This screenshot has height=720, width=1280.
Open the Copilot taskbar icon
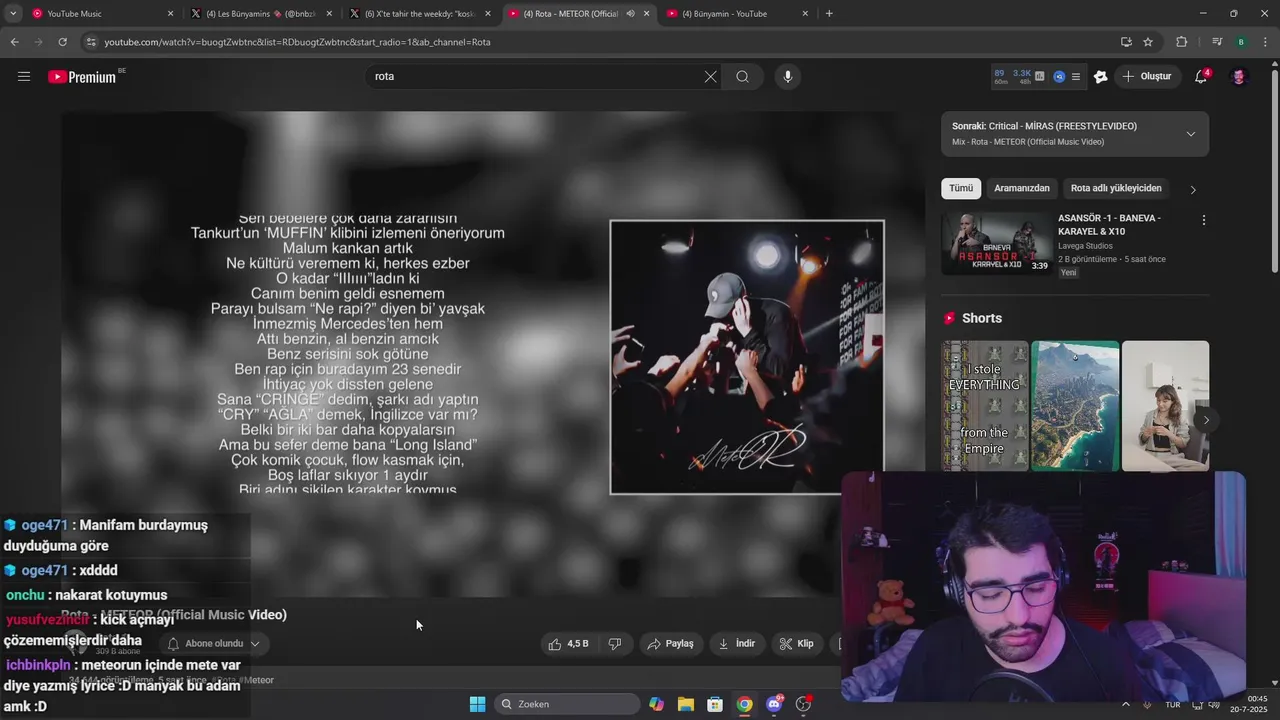[656, 704]
